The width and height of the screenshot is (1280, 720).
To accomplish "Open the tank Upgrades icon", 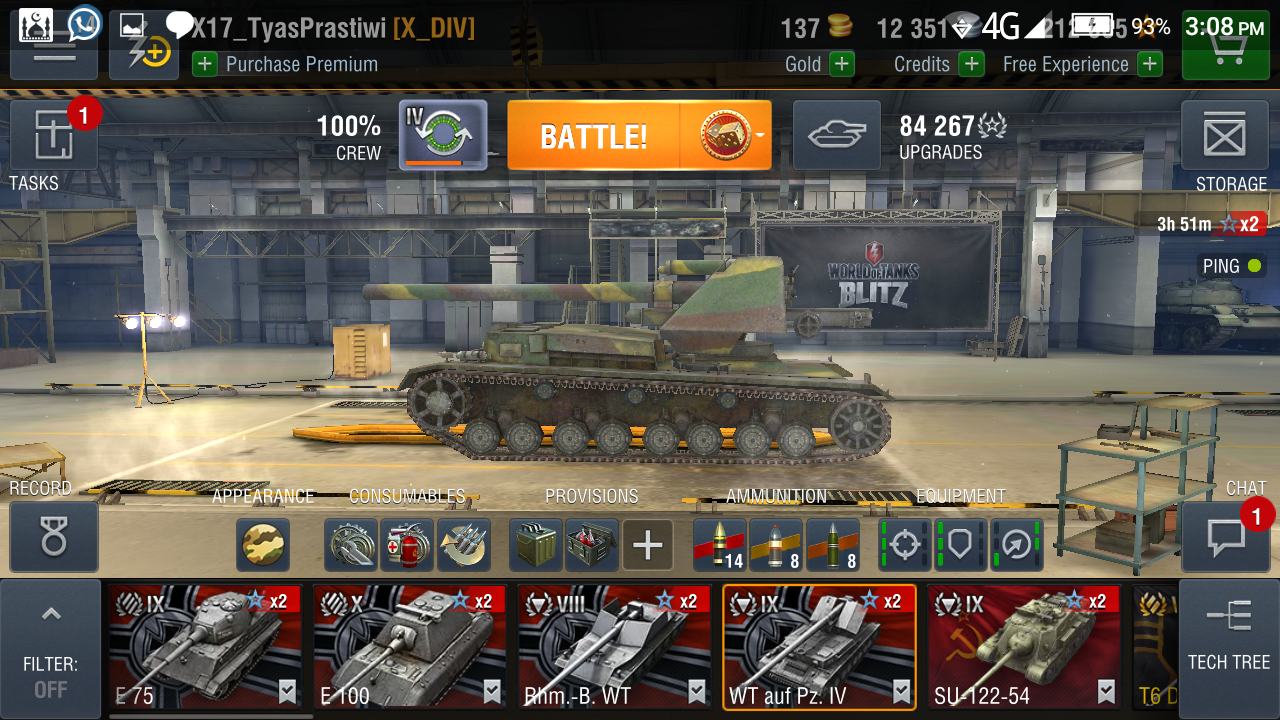I will 837,134.
